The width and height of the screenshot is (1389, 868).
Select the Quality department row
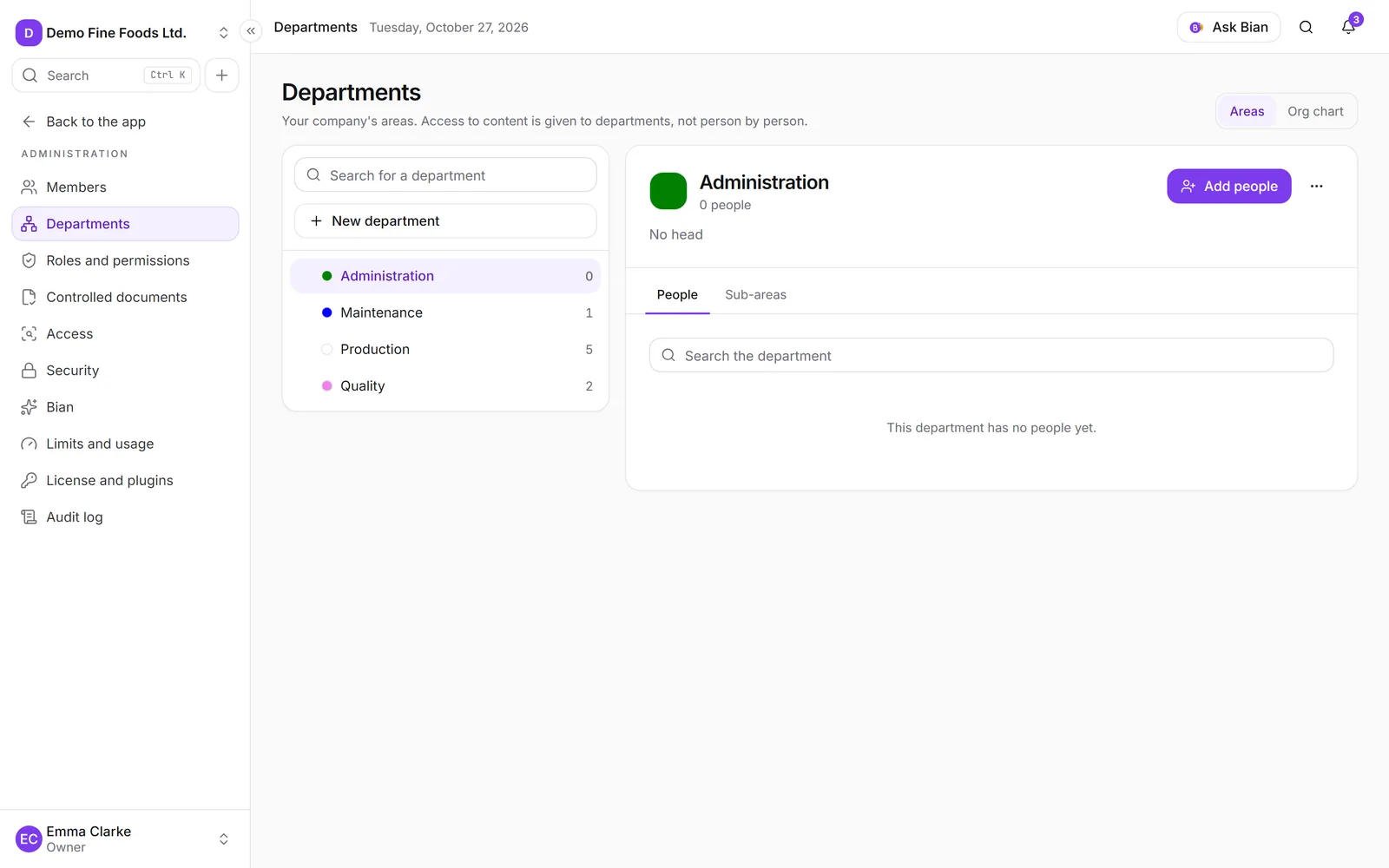coord(445,386)
